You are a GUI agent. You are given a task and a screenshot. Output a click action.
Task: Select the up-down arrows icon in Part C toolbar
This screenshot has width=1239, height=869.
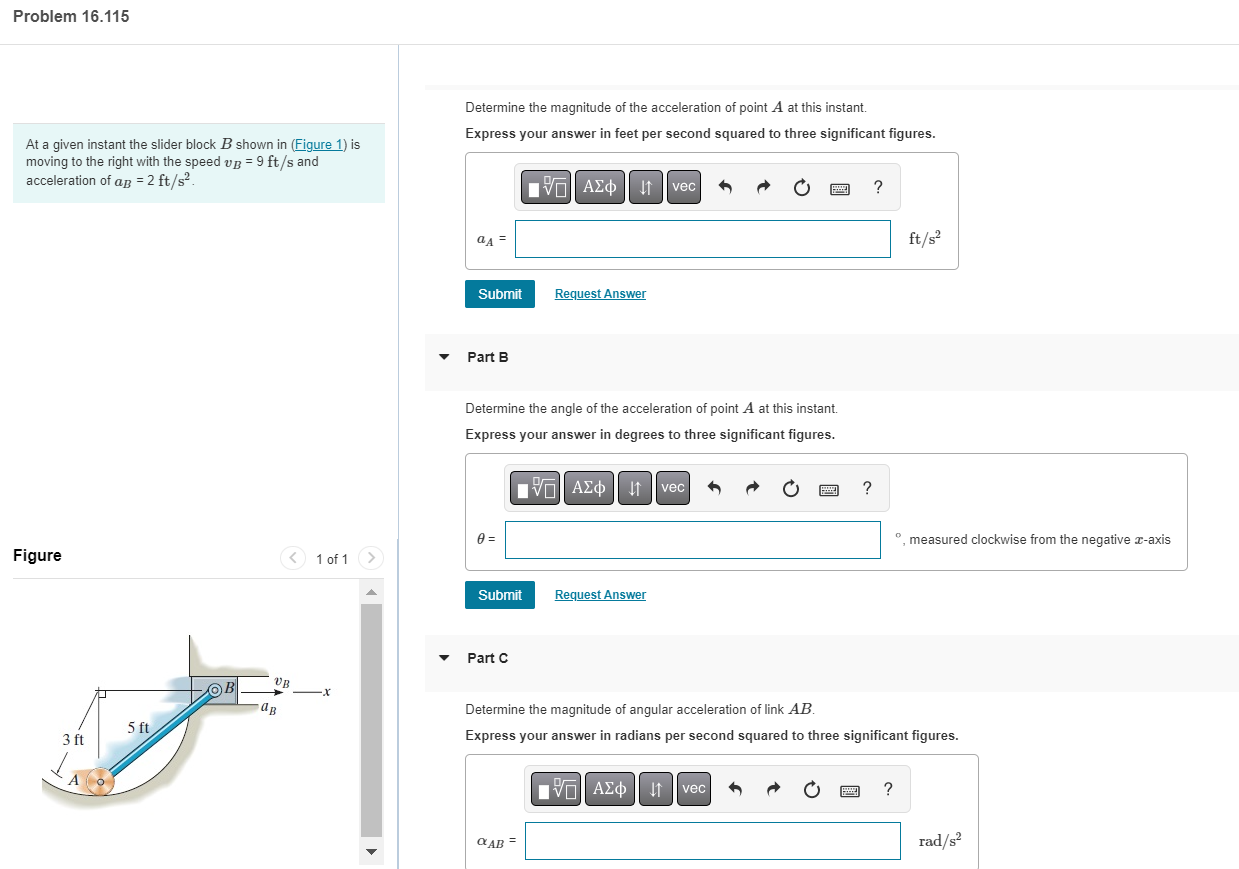[x=655, y=789]
